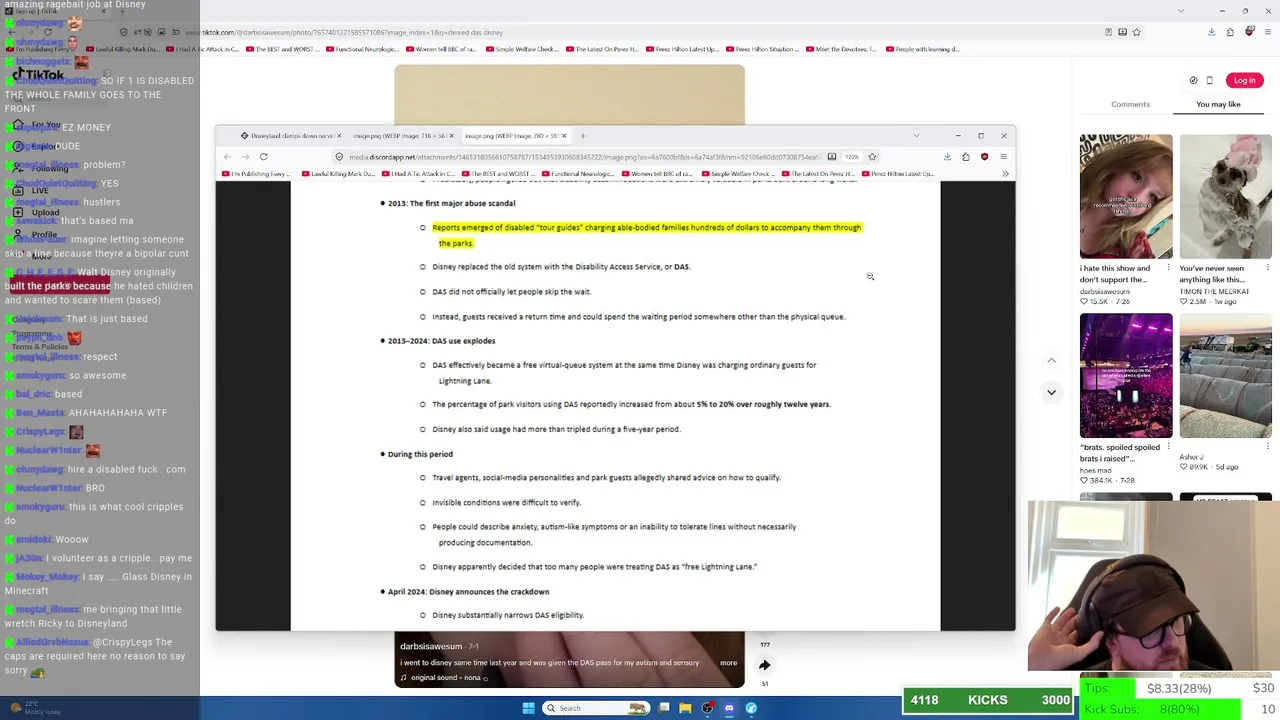Image resolution: width=1280 pixels, height=720 pixels.
Task: Add a new tab in front browser
Action: pyautogui.click(x=584, y=136)
